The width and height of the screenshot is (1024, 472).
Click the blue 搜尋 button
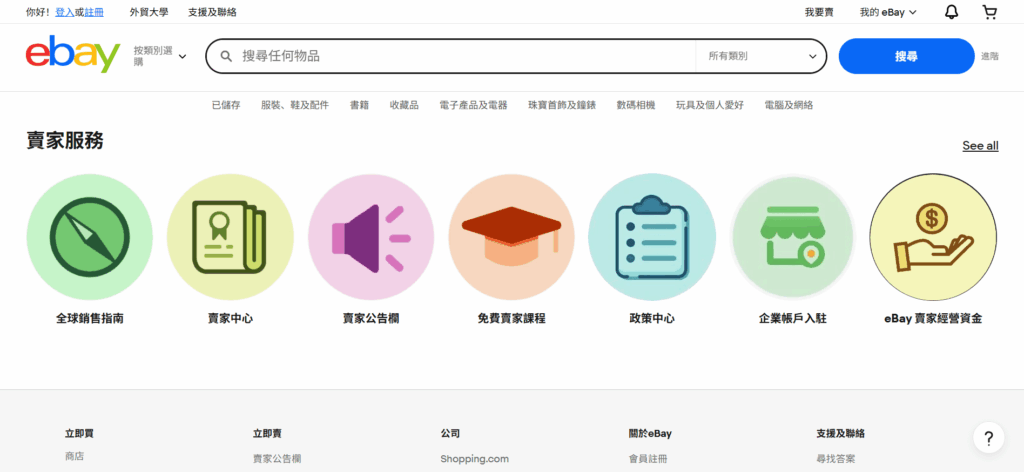coord(906,56)
